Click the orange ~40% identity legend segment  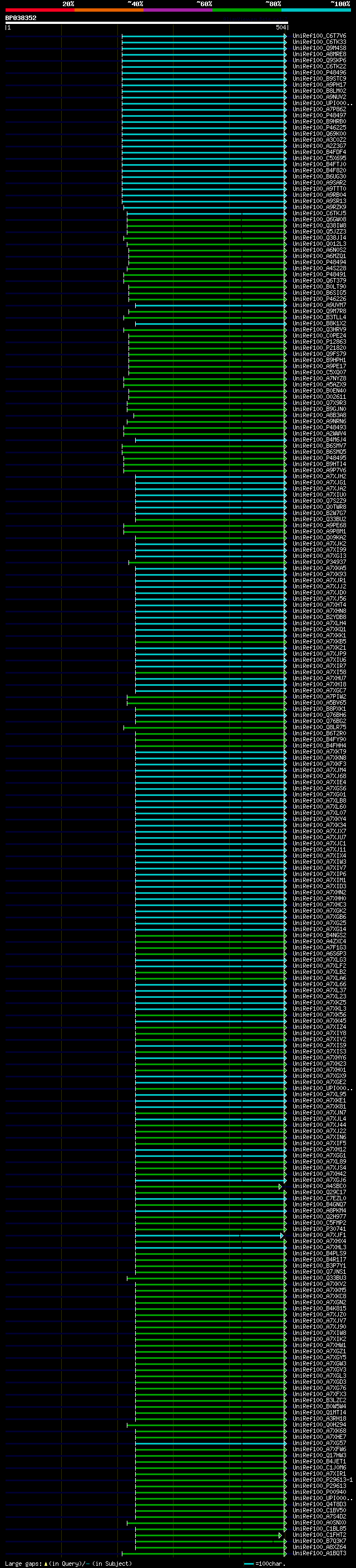pyautogui.click(x=108, y=10)
